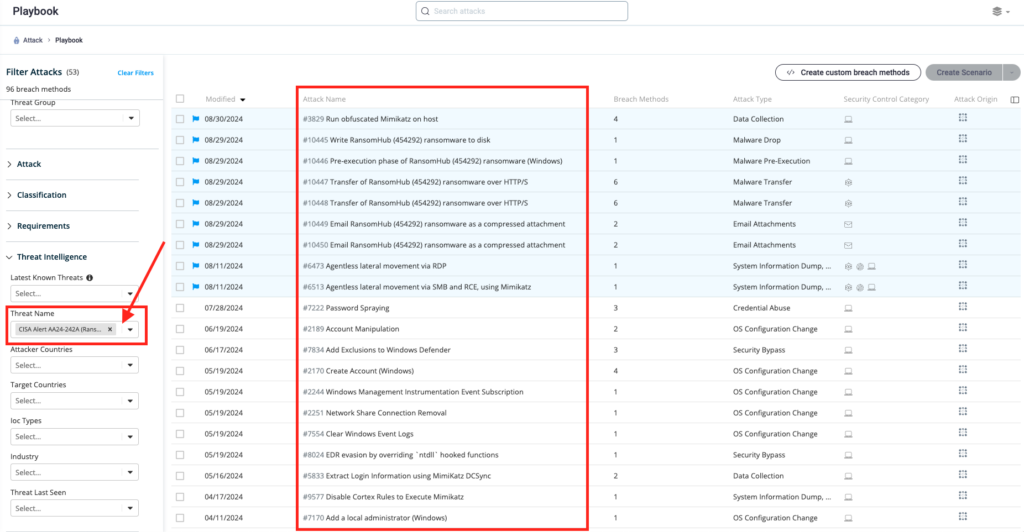Click Create custom breach methods button
The width and height of the screenshot is (1024, 532).
[x=847, y=72]
